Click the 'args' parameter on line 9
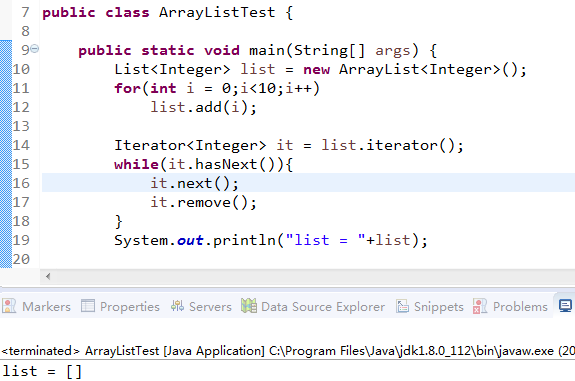Viewport: 575px width, 381px height. [x=392, y=51]
